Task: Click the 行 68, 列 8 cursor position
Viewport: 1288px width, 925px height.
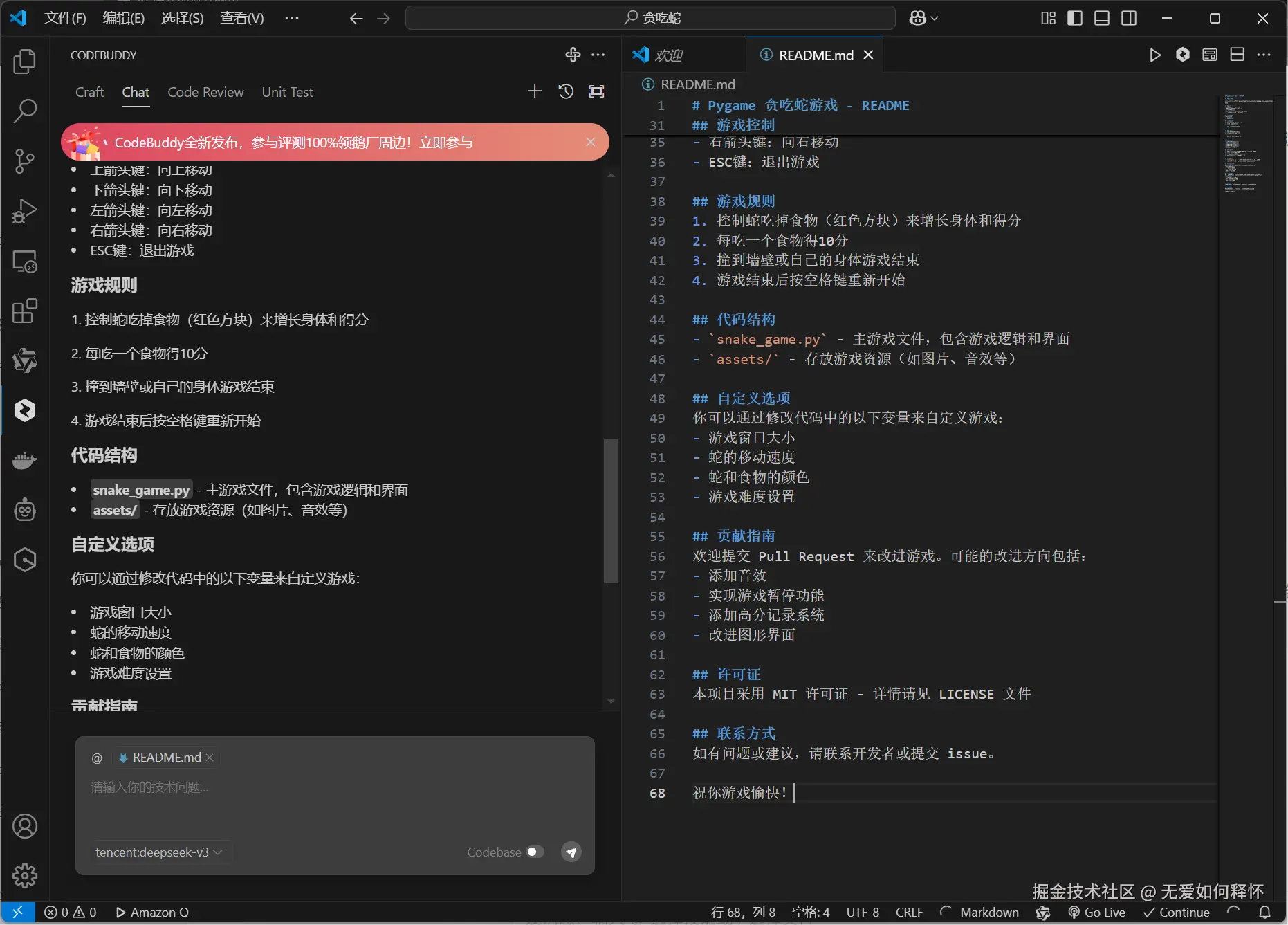Action: [743, 913]
